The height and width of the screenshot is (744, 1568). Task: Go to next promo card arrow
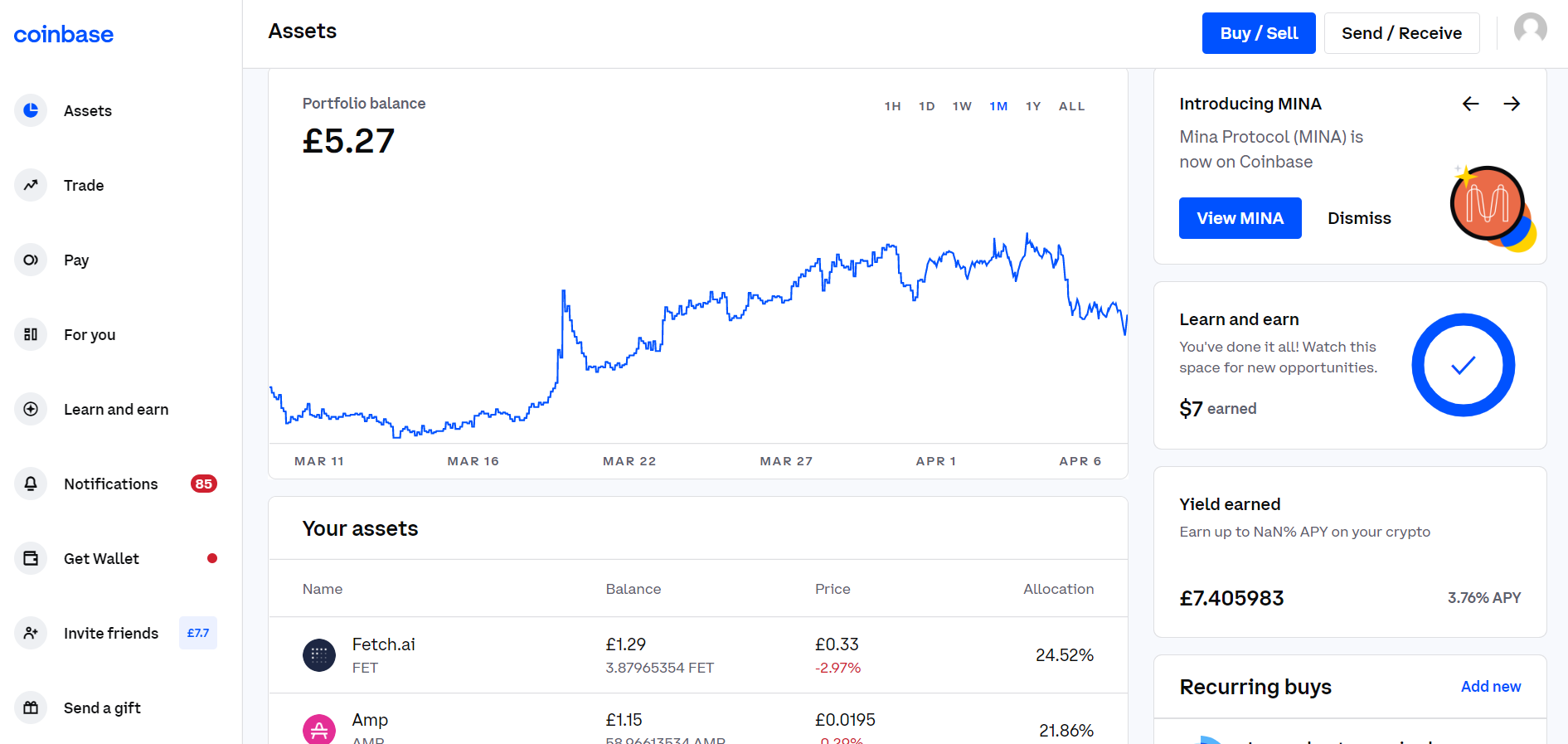pyautogui.click(x=1512, y=104)
